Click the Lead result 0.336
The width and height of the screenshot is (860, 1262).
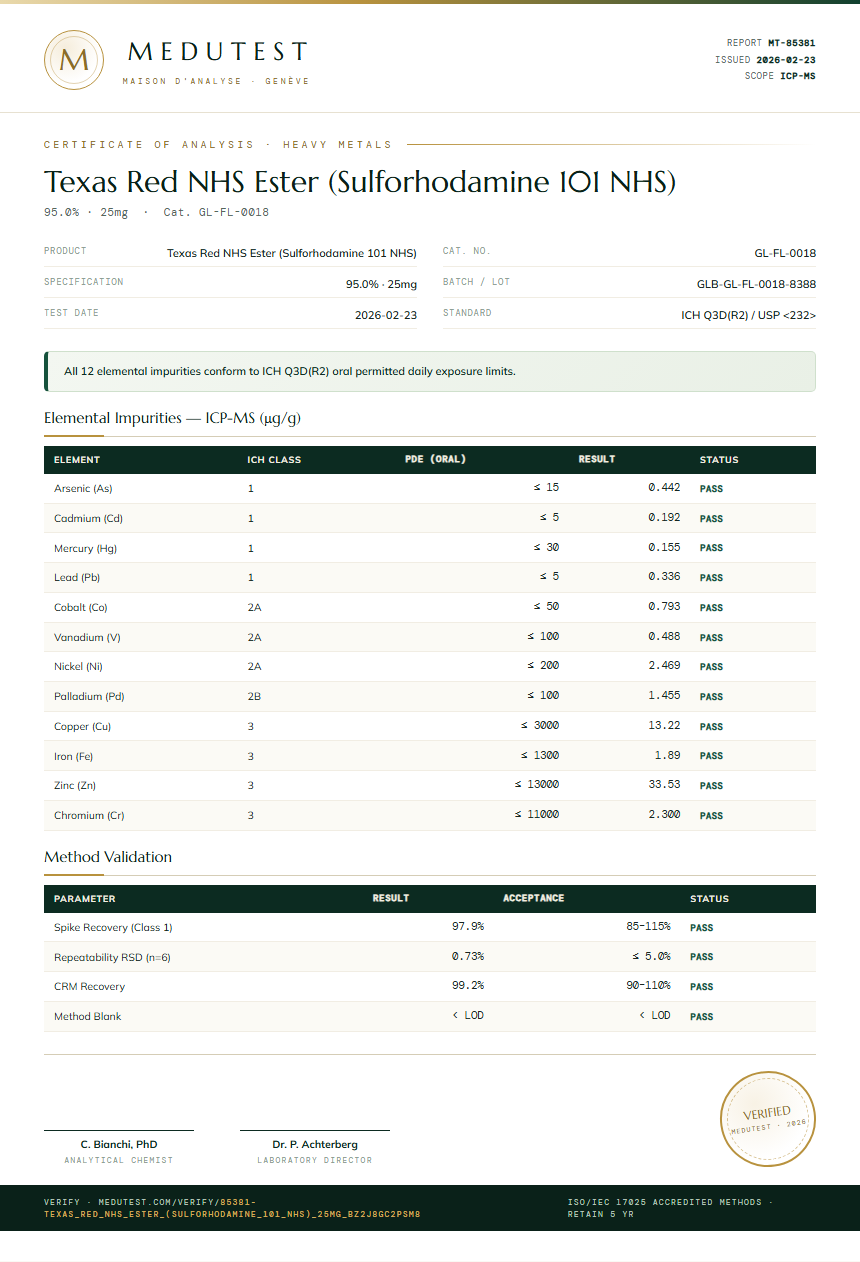(664, 577)
